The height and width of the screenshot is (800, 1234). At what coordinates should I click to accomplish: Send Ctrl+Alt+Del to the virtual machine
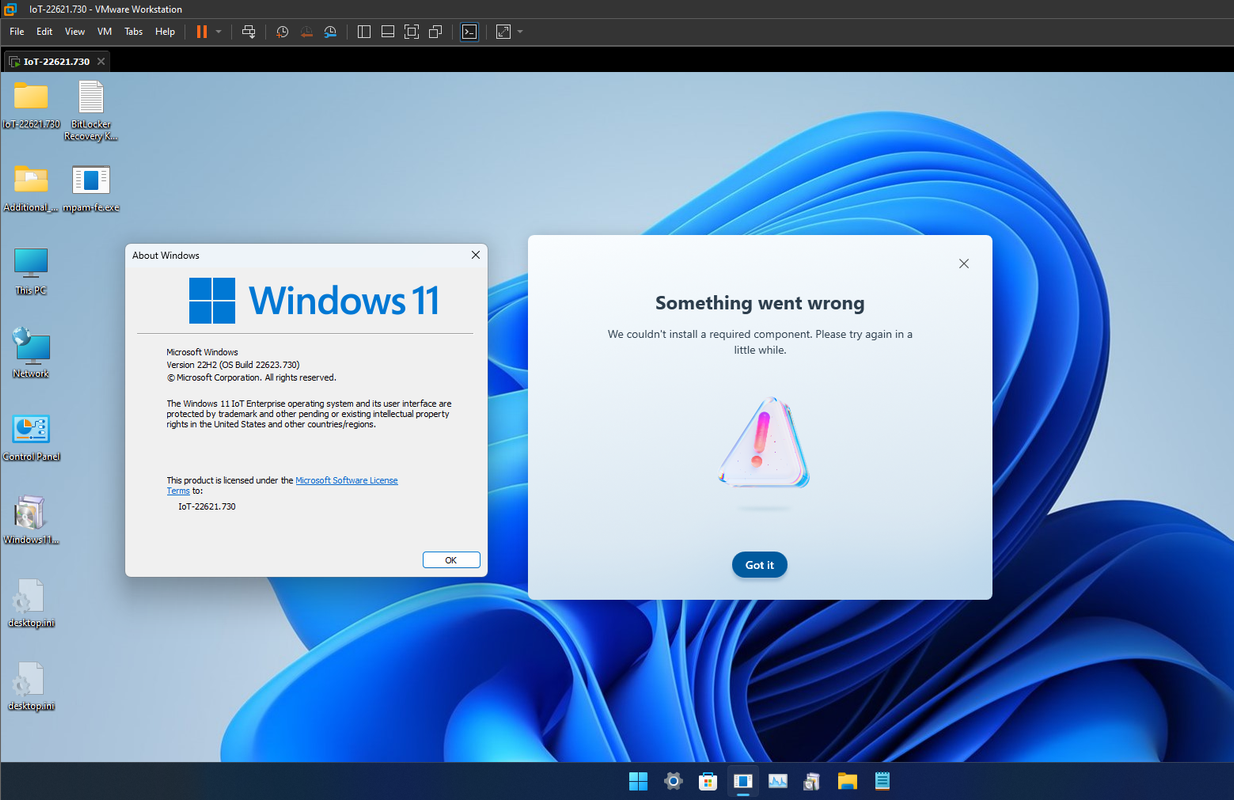click(249, 32)
